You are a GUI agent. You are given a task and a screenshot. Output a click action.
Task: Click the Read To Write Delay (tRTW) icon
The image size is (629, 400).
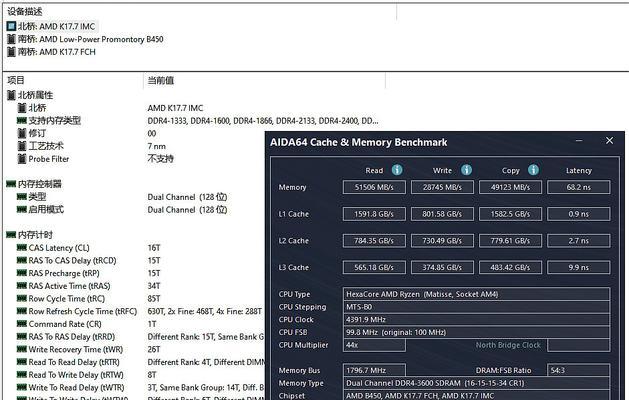[x=22, y=375]
